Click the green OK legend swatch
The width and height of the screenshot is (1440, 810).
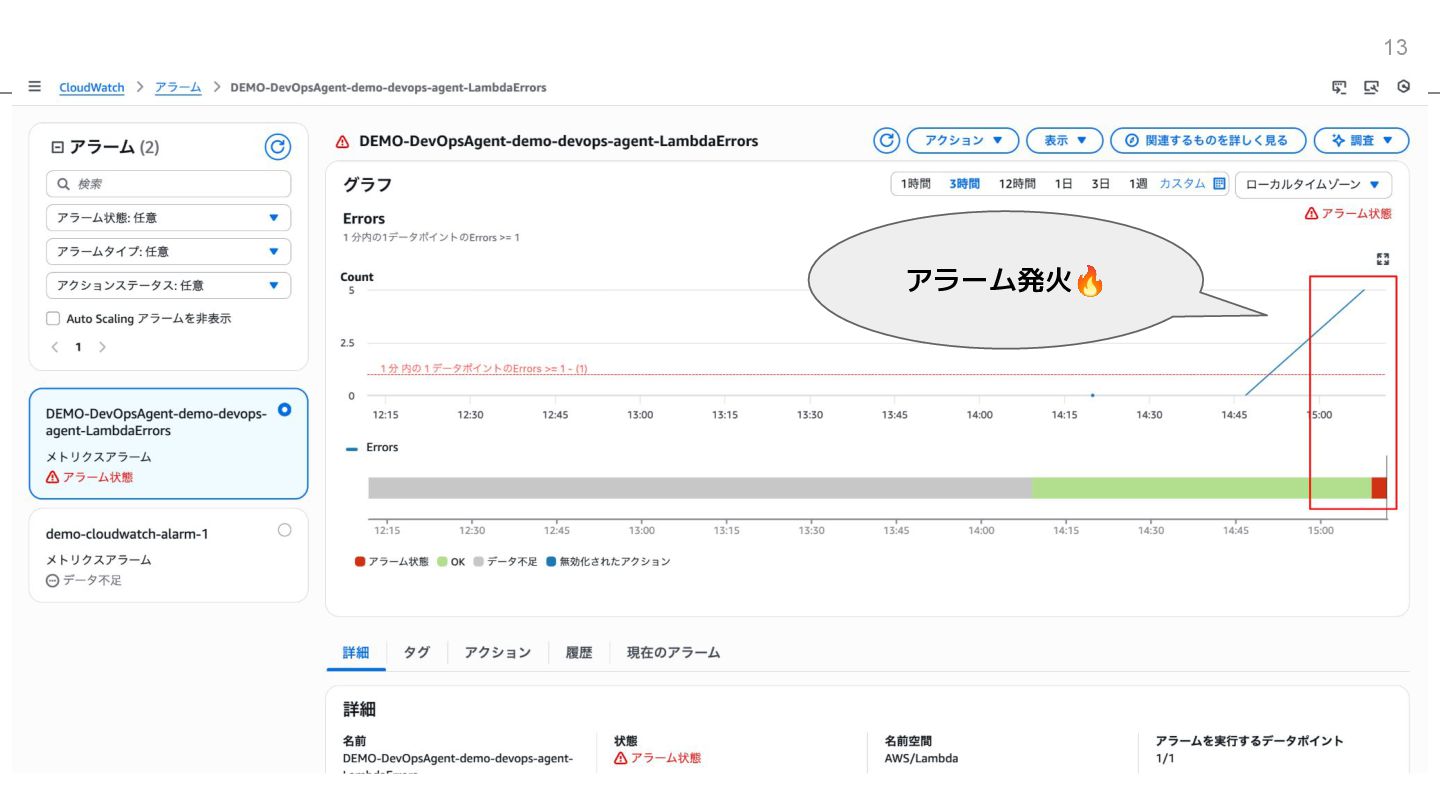442,562
